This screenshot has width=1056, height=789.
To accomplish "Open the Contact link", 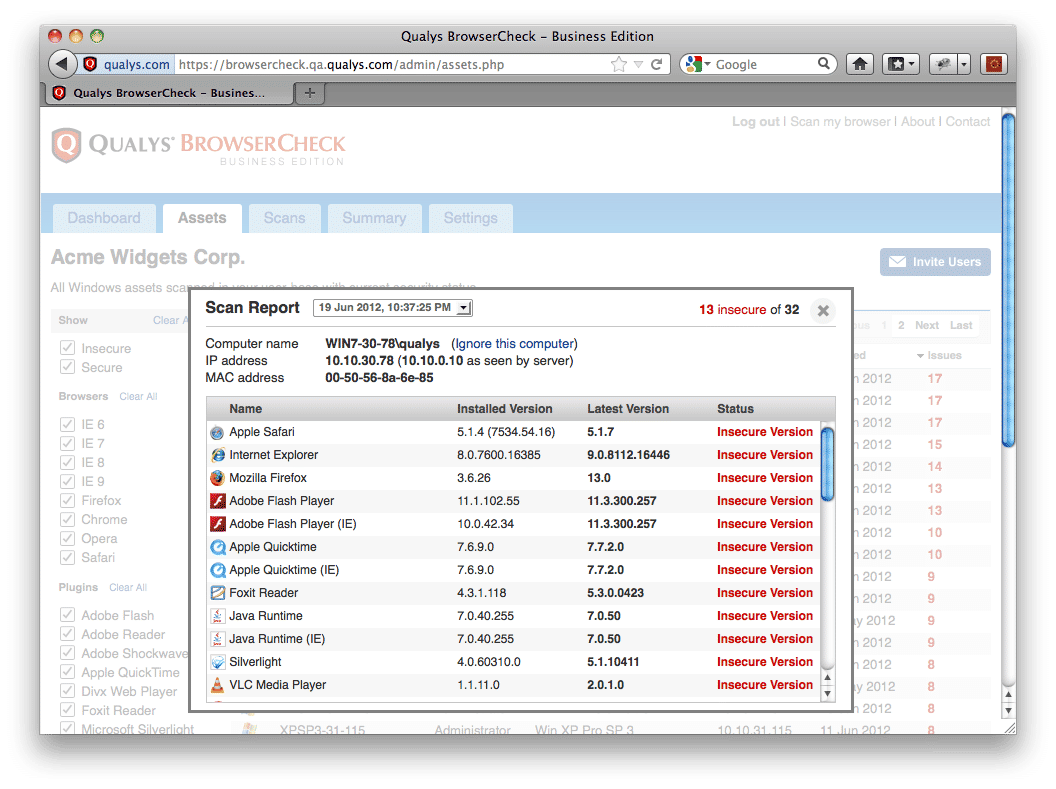I will (x=968, y=122).
